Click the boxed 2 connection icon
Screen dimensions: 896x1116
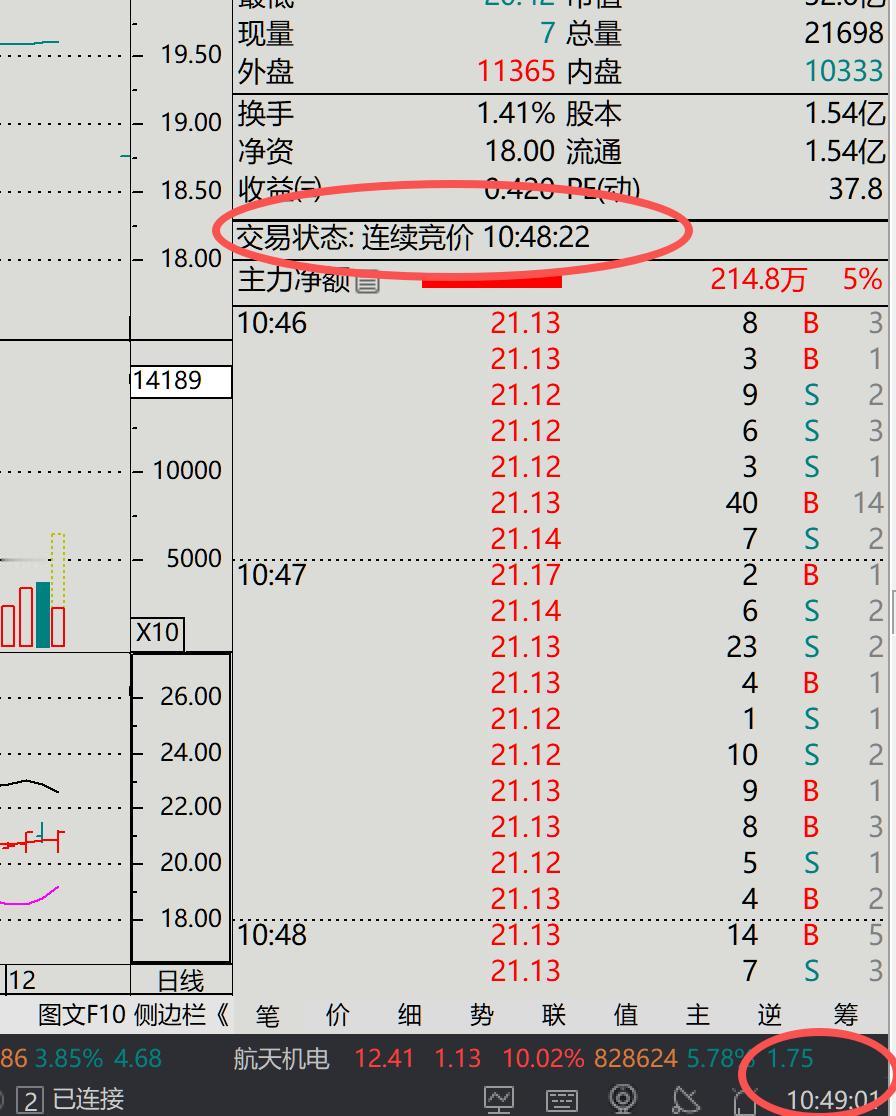(30, 1101)
